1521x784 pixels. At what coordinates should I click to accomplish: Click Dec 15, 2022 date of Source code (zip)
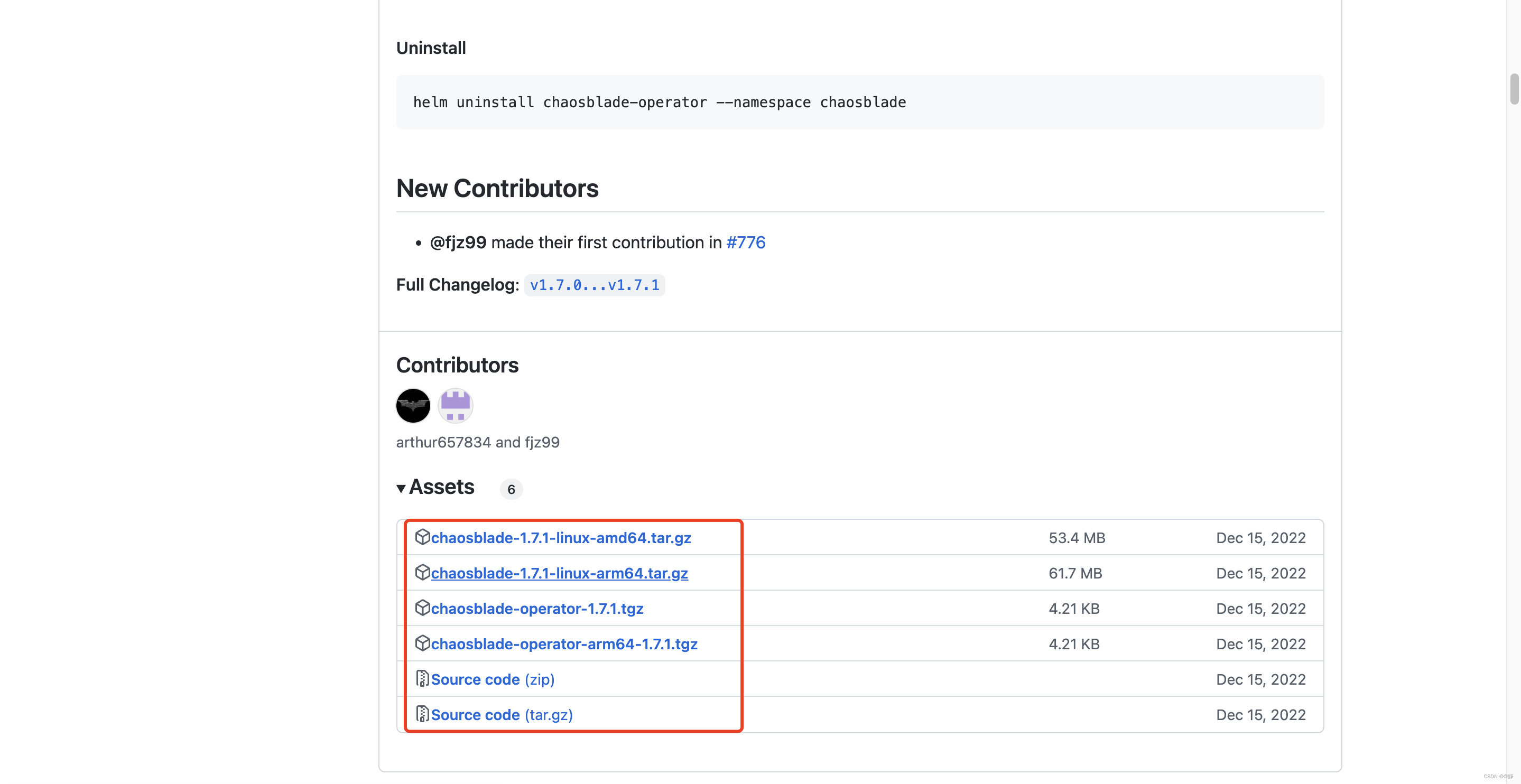click(x=1261, y=679)
